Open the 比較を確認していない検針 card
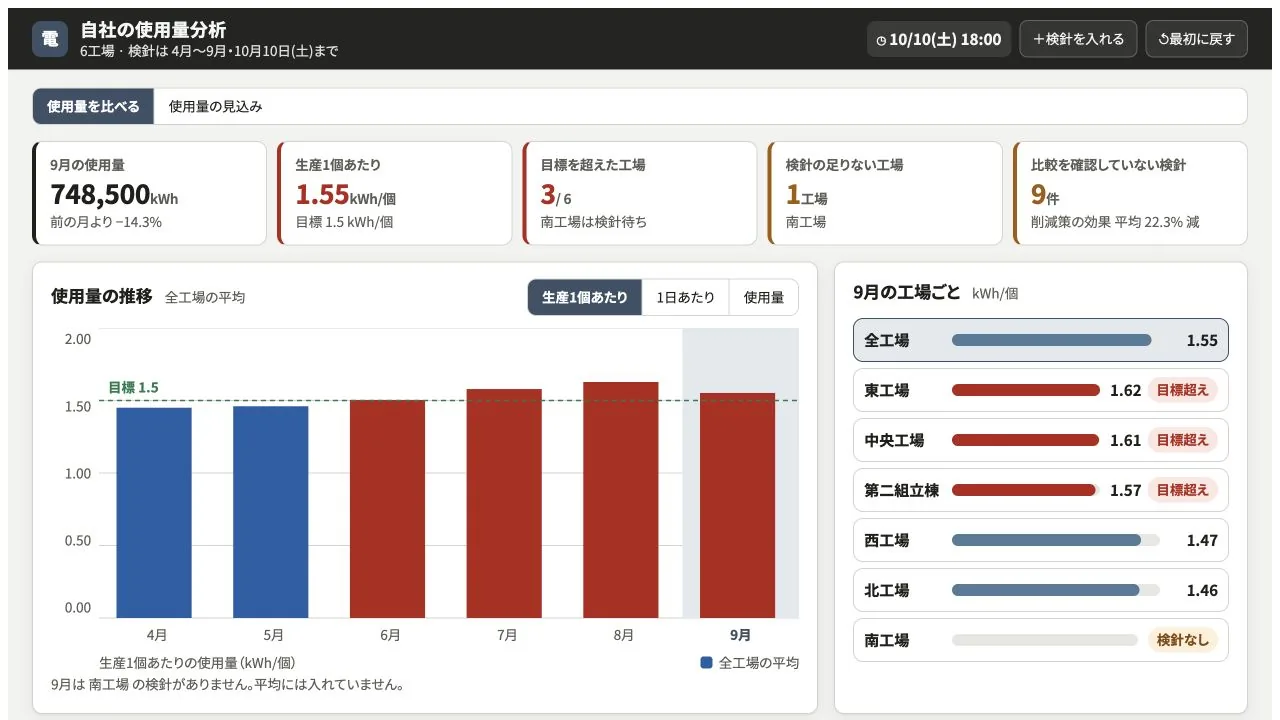The height and width of the screenshot is (720, 1280). tap(1130, 193)
